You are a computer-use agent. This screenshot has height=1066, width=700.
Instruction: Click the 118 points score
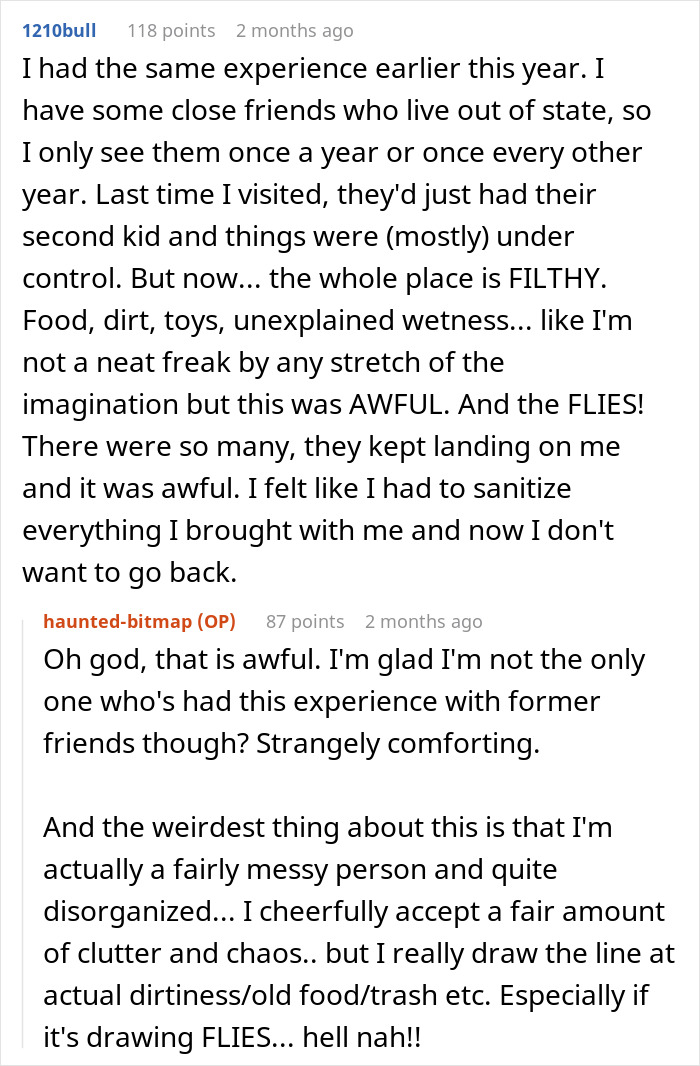pos(171,31)
